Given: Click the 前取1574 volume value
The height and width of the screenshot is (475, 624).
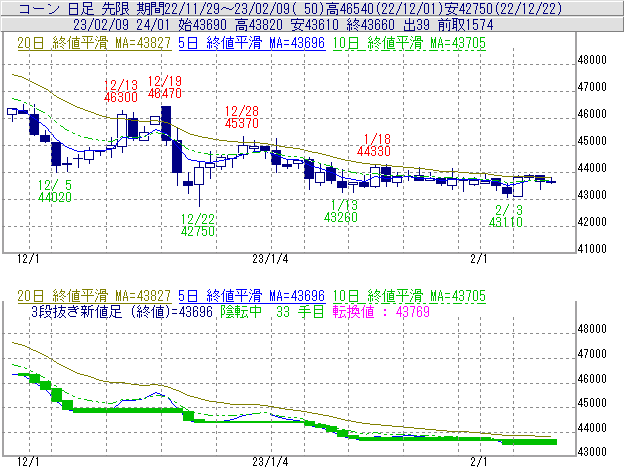Looking at the screenshot, I should click(x=466, y=25).
